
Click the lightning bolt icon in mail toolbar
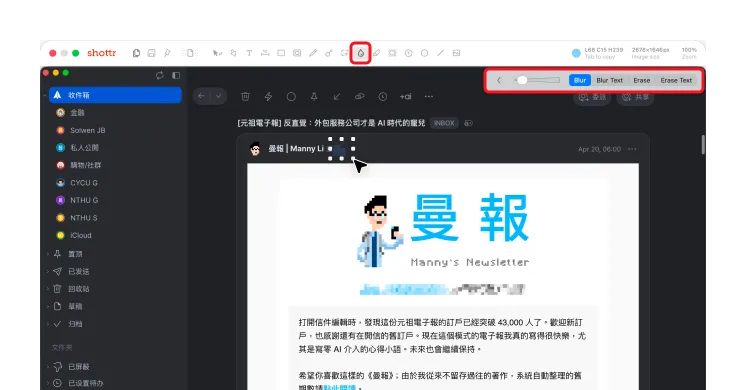pyautogui.click(x=268, y=96)
